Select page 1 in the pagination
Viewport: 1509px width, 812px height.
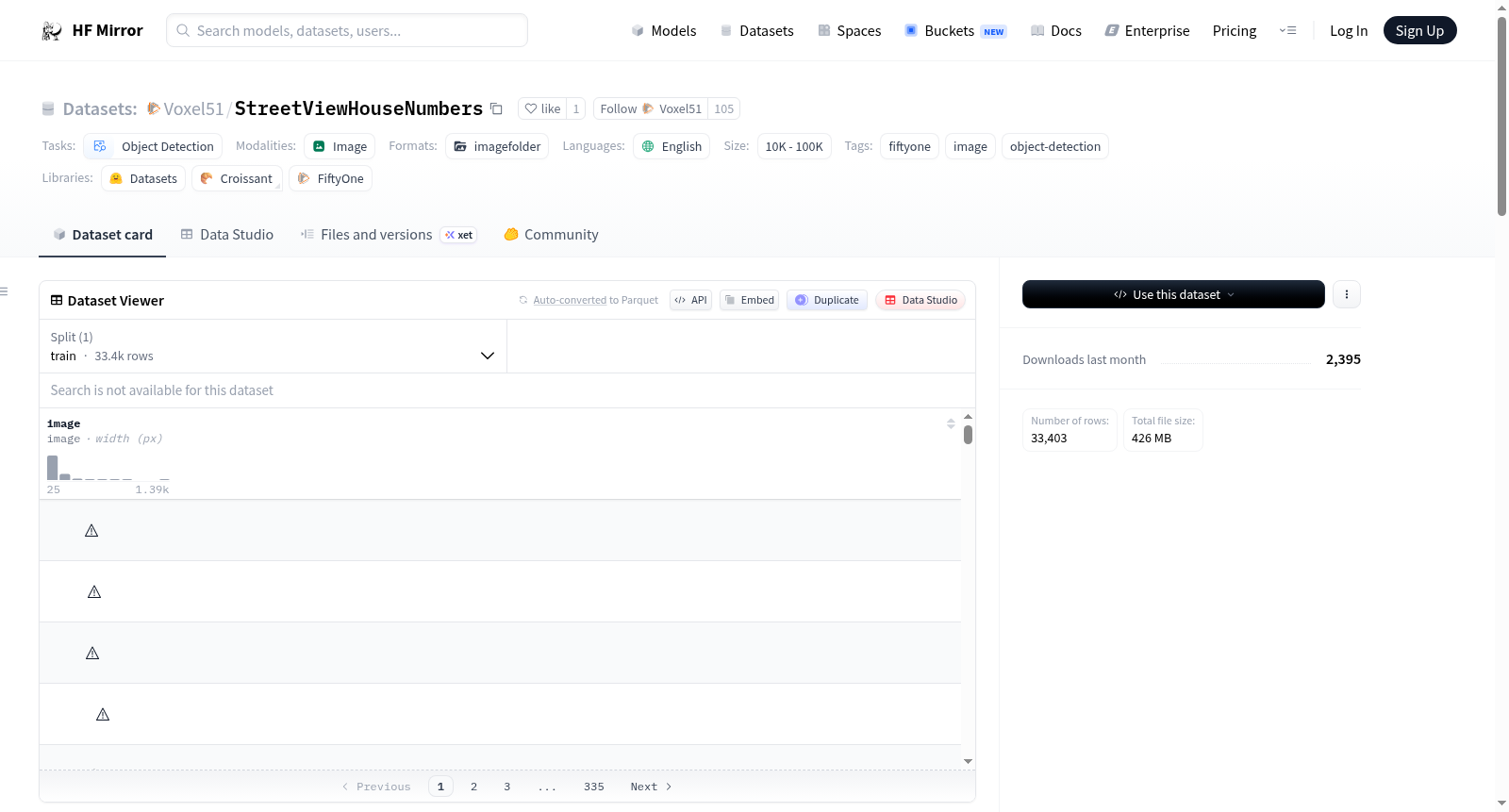pos(440,787)
